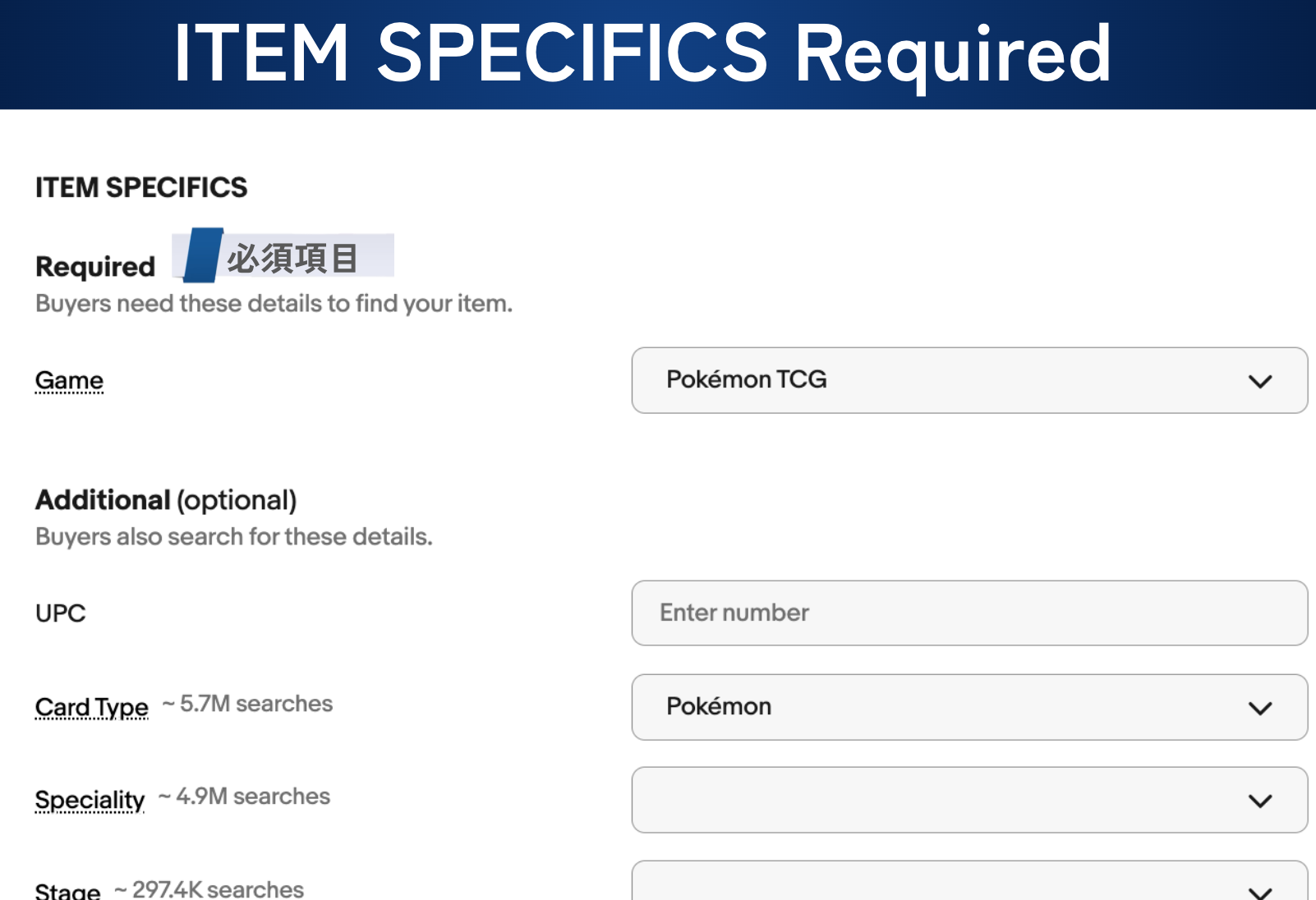The height and width of the screenshot is (900, 1316).
Task: Click the chevron arrow in the Stage dropdown
Action: point(1260,892)
